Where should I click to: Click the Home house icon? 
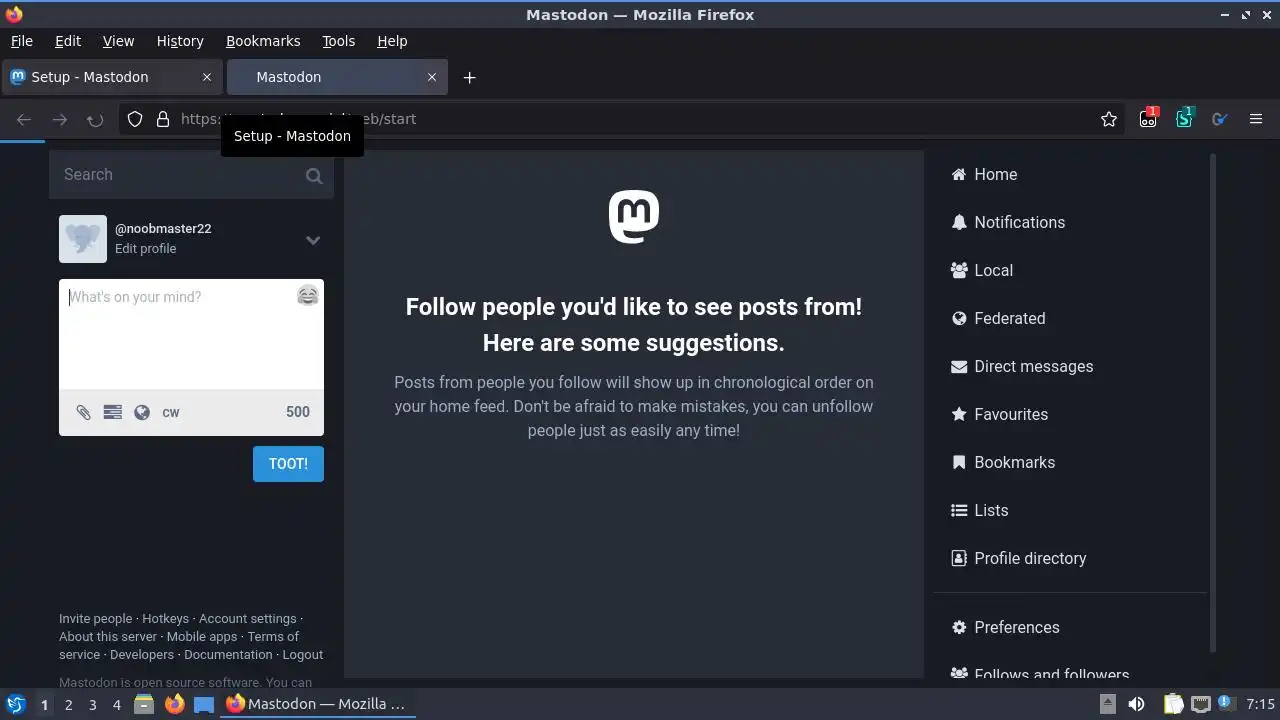pyautogui.click(x=959, y=174)
